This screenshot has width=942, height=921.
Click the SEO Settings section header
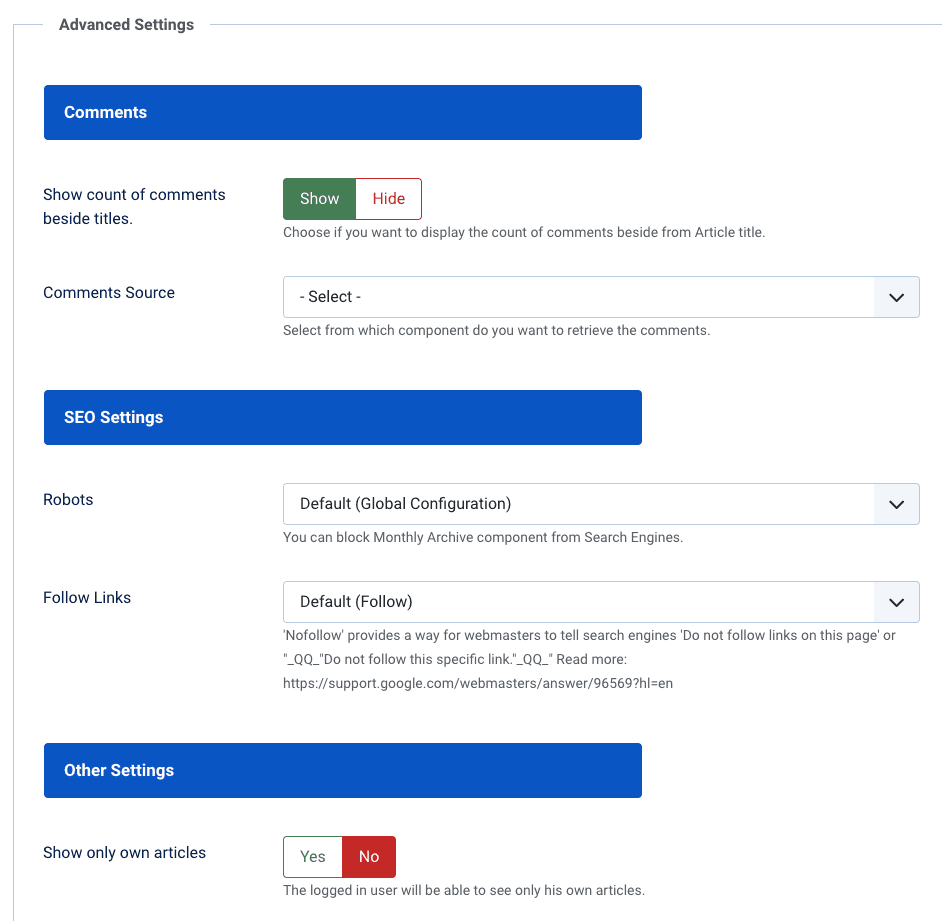(x=342, y=417)
